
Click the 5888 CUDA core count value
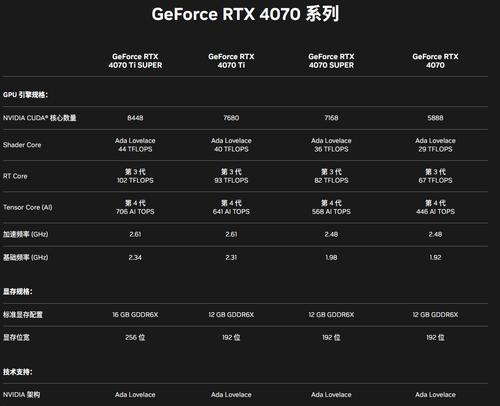[x=435, y=118]
